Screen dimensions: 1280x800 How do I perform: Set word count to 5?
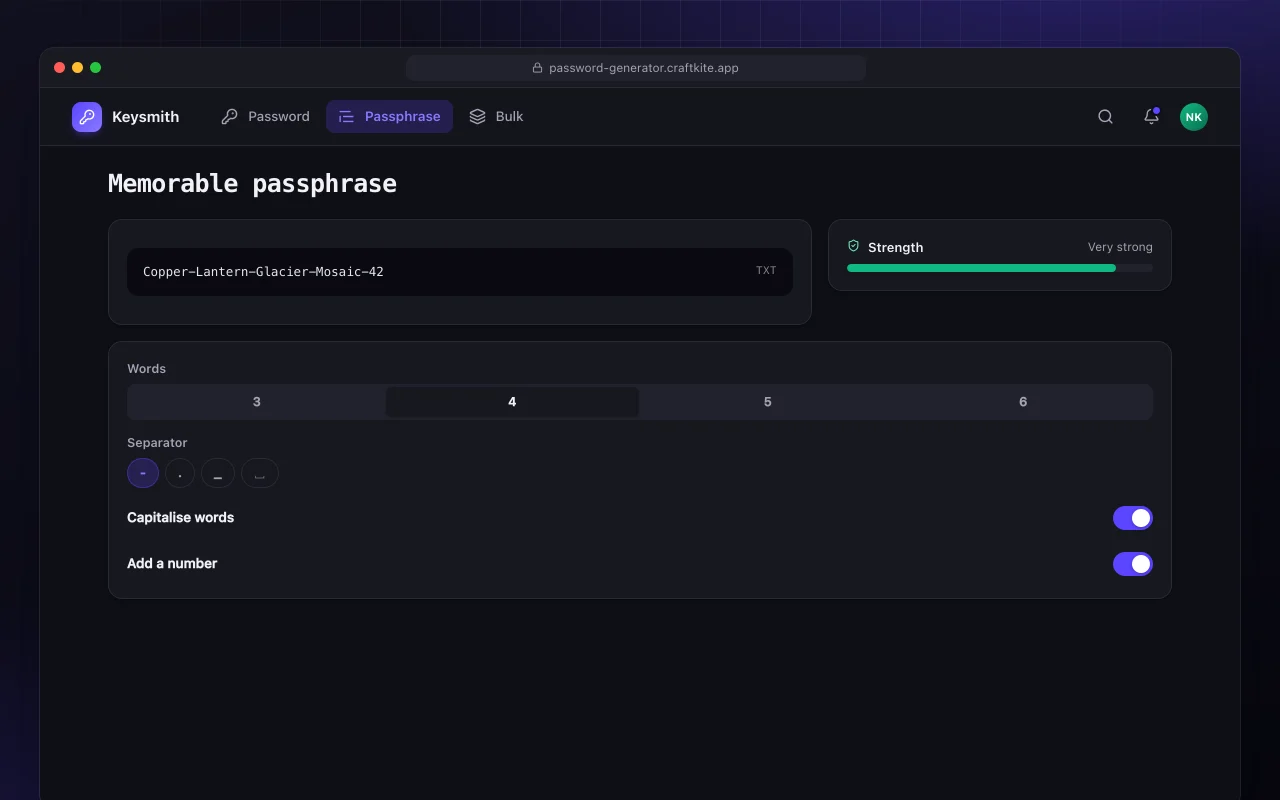pos(767,402)
